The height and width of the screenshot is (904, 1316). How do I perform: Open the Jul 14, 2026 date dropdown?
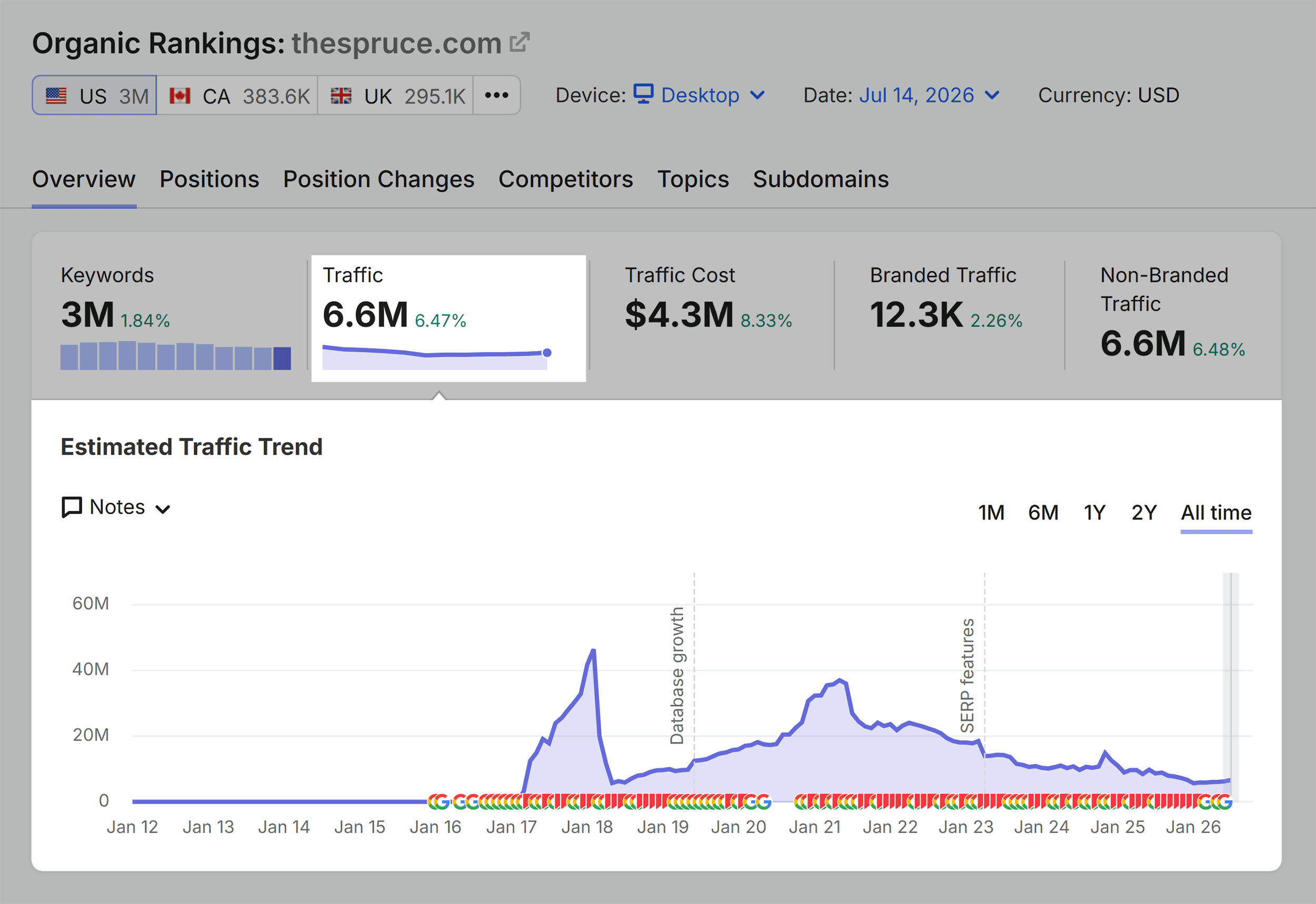click(929, 95)
